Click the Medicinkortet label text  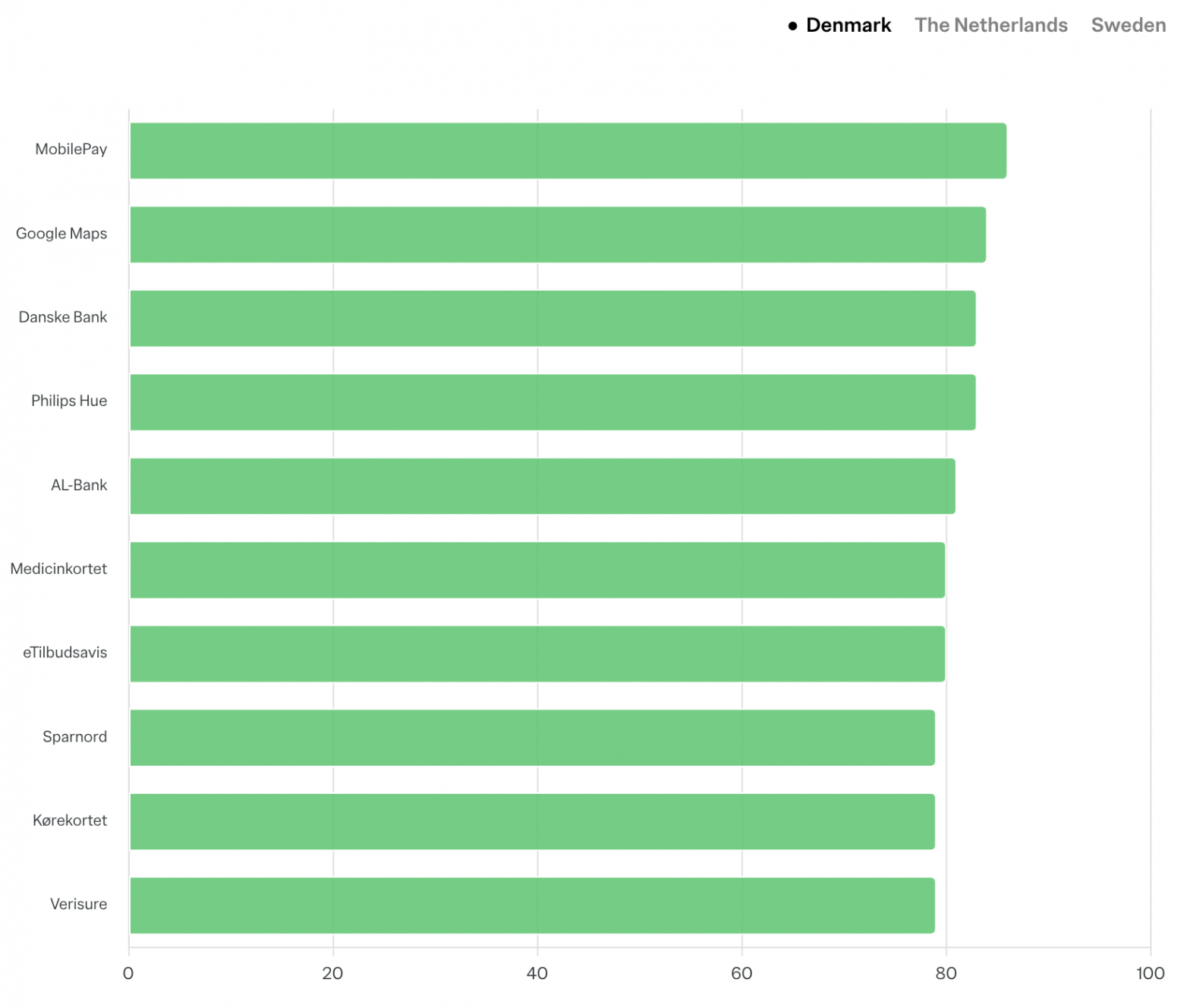[x=58, y=569]
